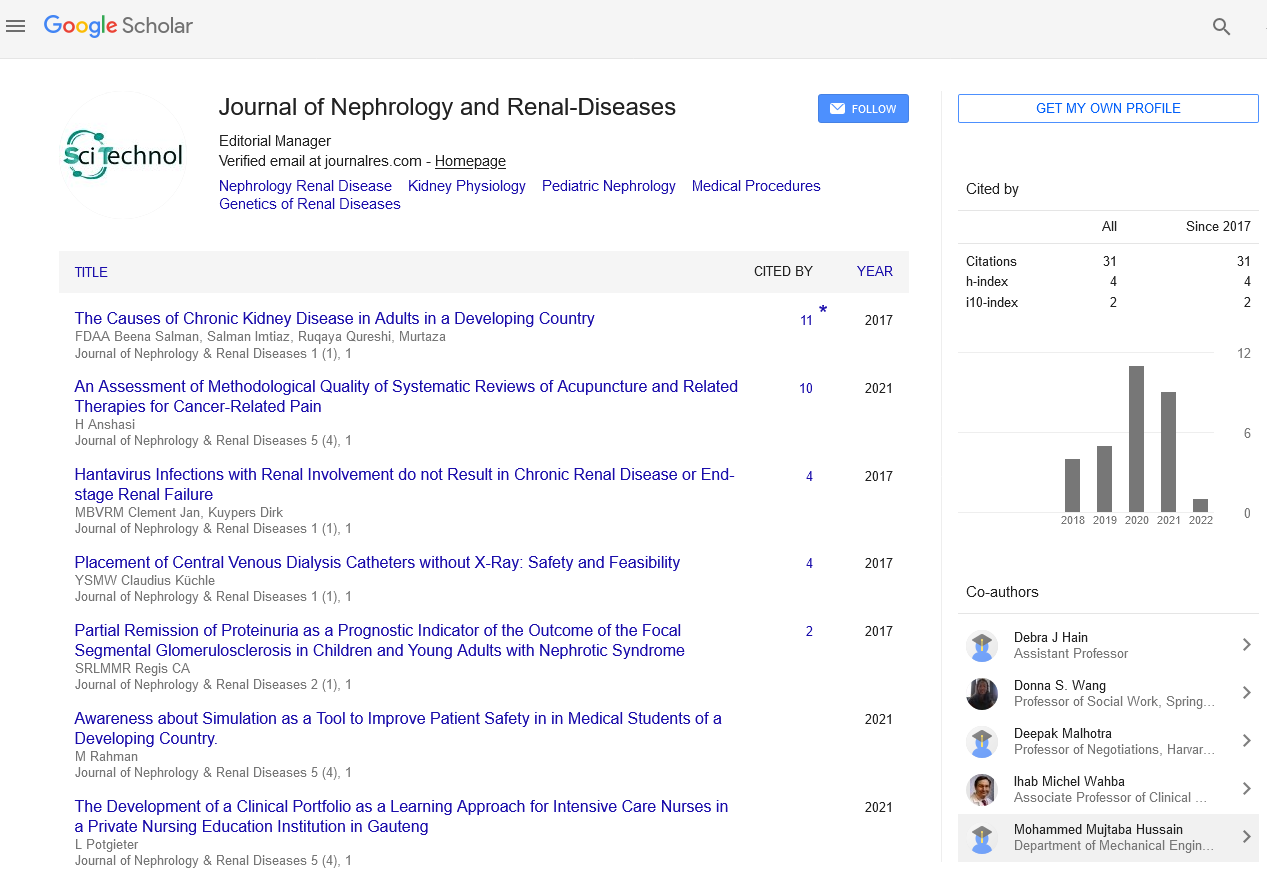Click citation count 4 for Hantavirus article
This screenshot has height=878, width=1267.
click(809, 476)
